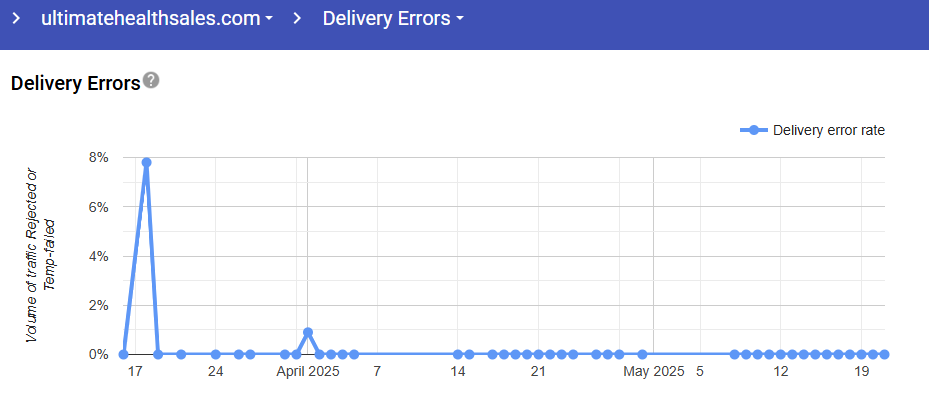Click the first data point after the May gap
929x409 pixels.
735,354
